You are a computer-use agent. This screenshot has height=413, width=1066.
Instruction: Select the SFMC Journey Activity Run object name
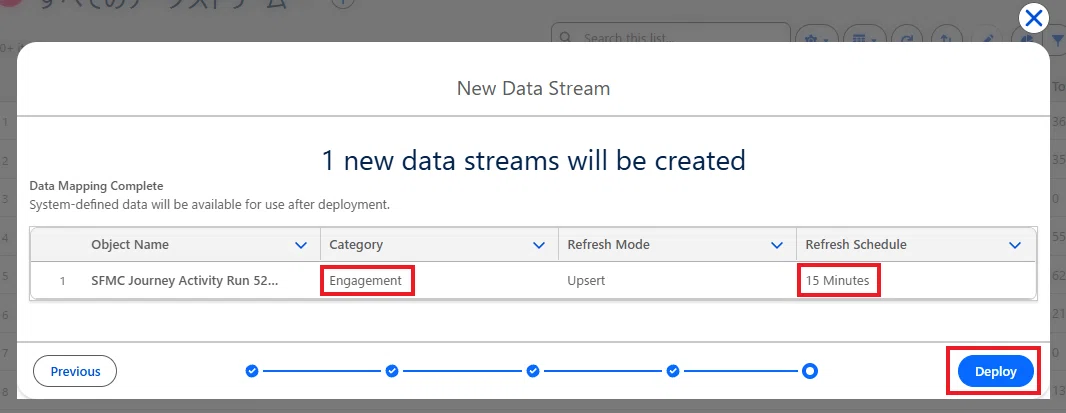185,280
